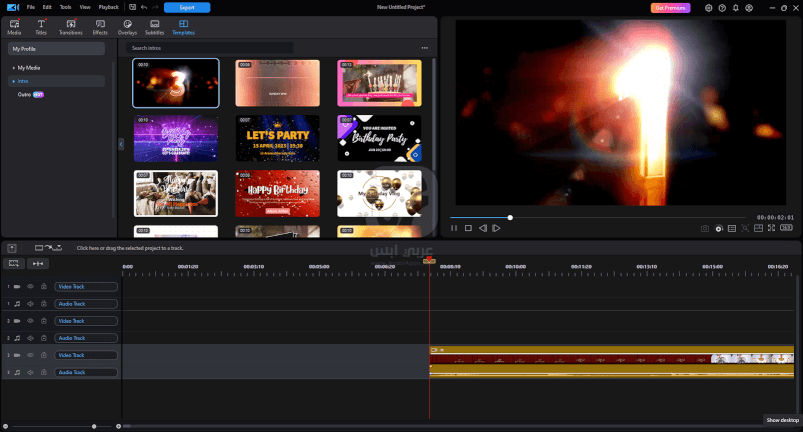The image size is (803, 432).
Task: Open the Playback menu
Action: pyautogui.click(x=108, y=7)
